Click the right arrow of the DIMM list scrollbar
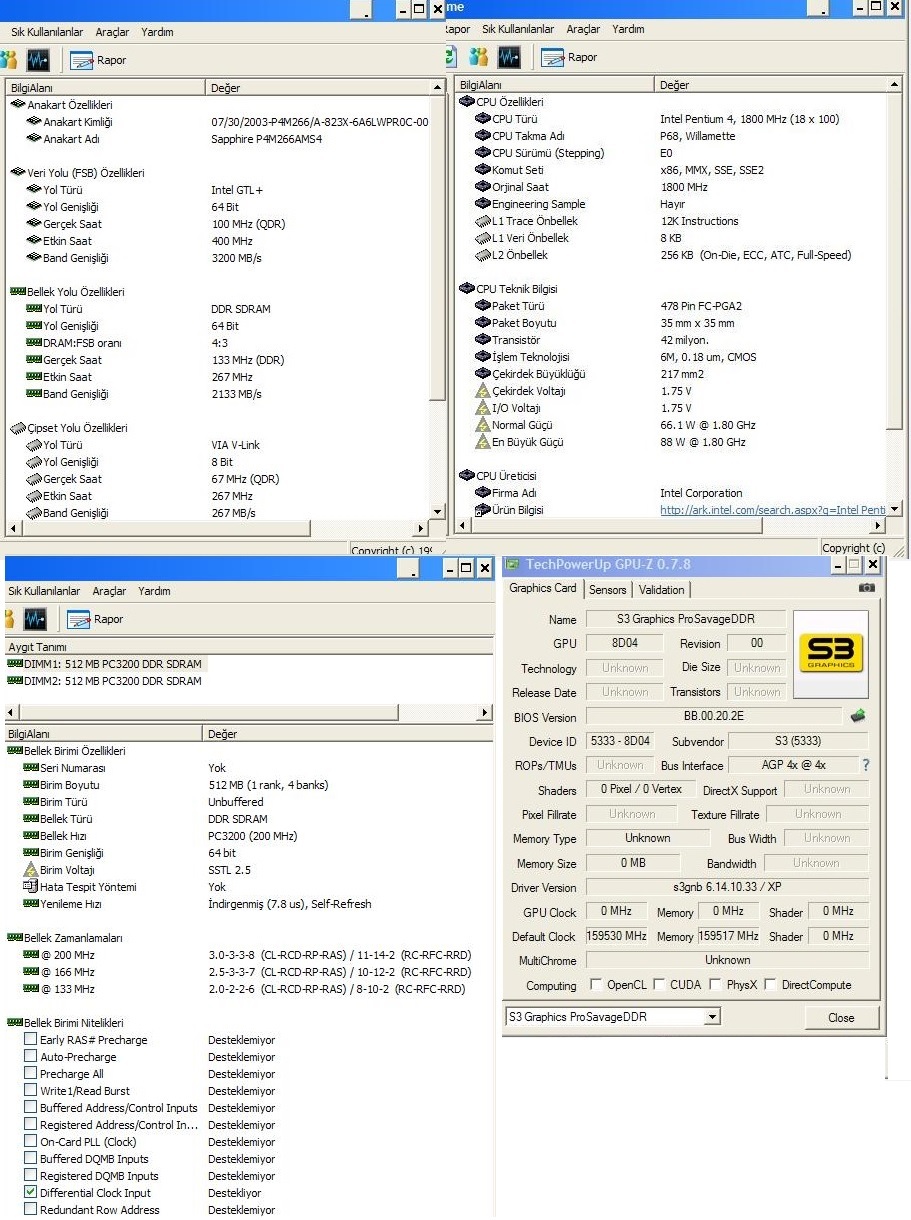 pyautogui.click(x=485, y=713)
